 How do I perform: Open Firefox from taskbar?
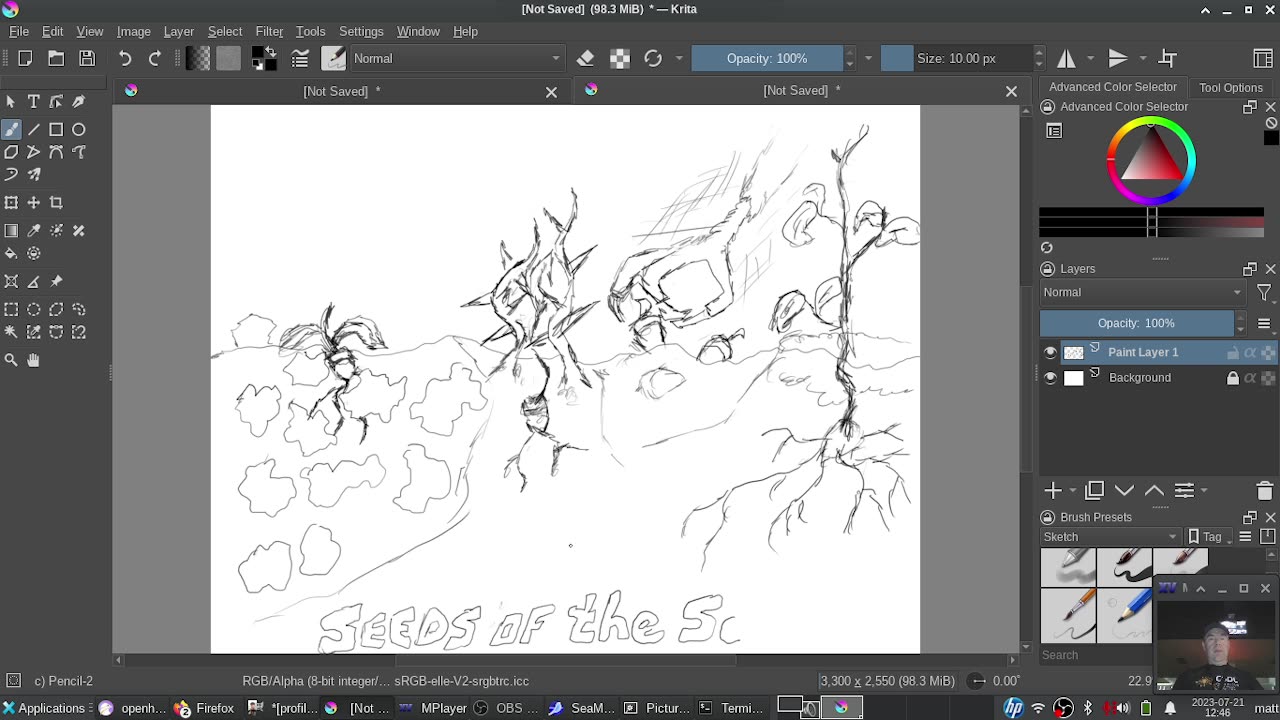pos(204,708)
